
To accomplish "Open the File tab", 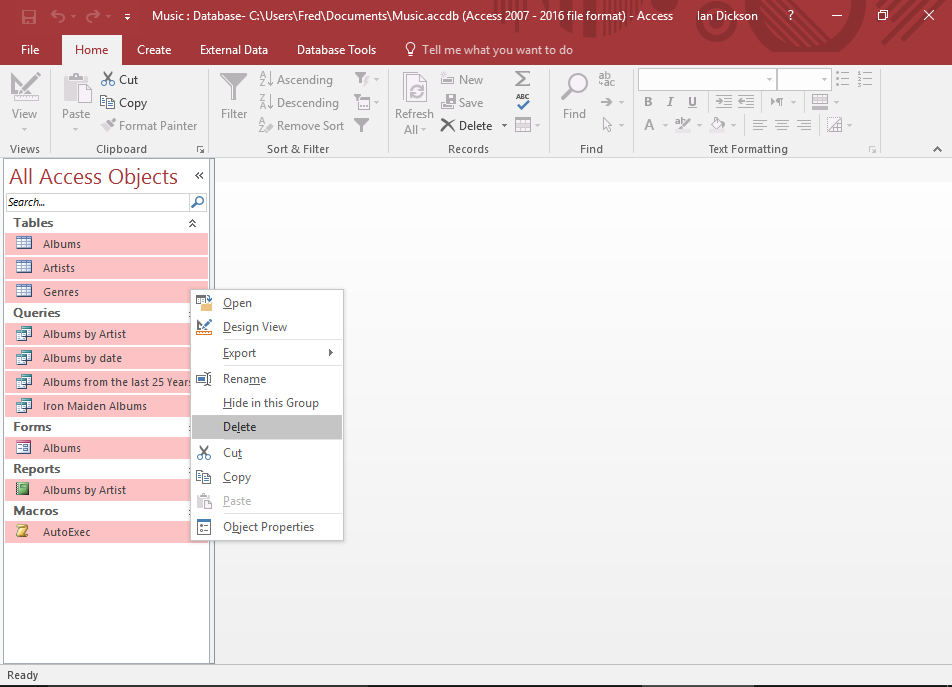I will (x=30, y=50).
